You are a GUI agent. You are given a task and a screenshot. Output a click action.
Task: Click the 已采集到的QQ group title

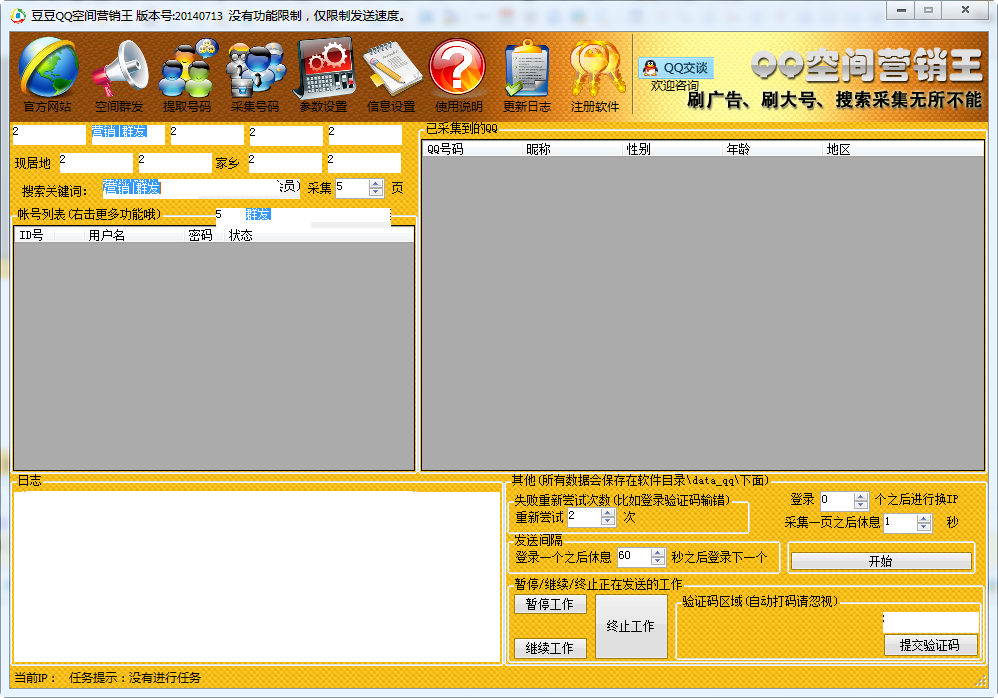(461, 129)
